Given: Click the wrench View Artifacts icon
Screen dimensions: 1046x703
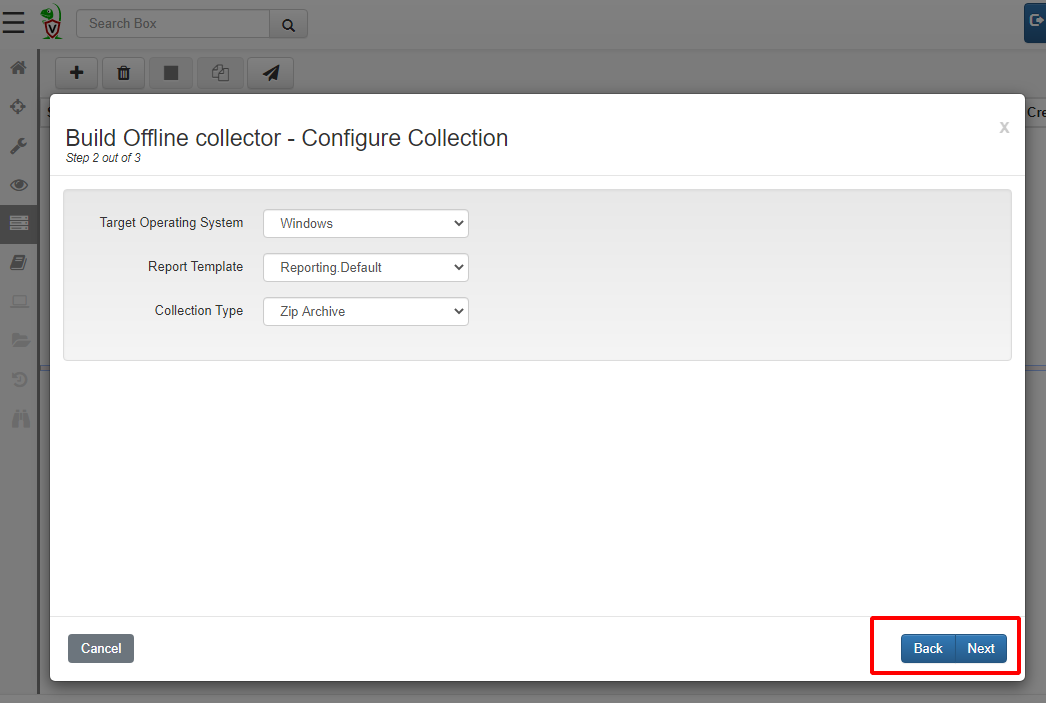Looking at the screenshot, I should (x=18, y=146).
